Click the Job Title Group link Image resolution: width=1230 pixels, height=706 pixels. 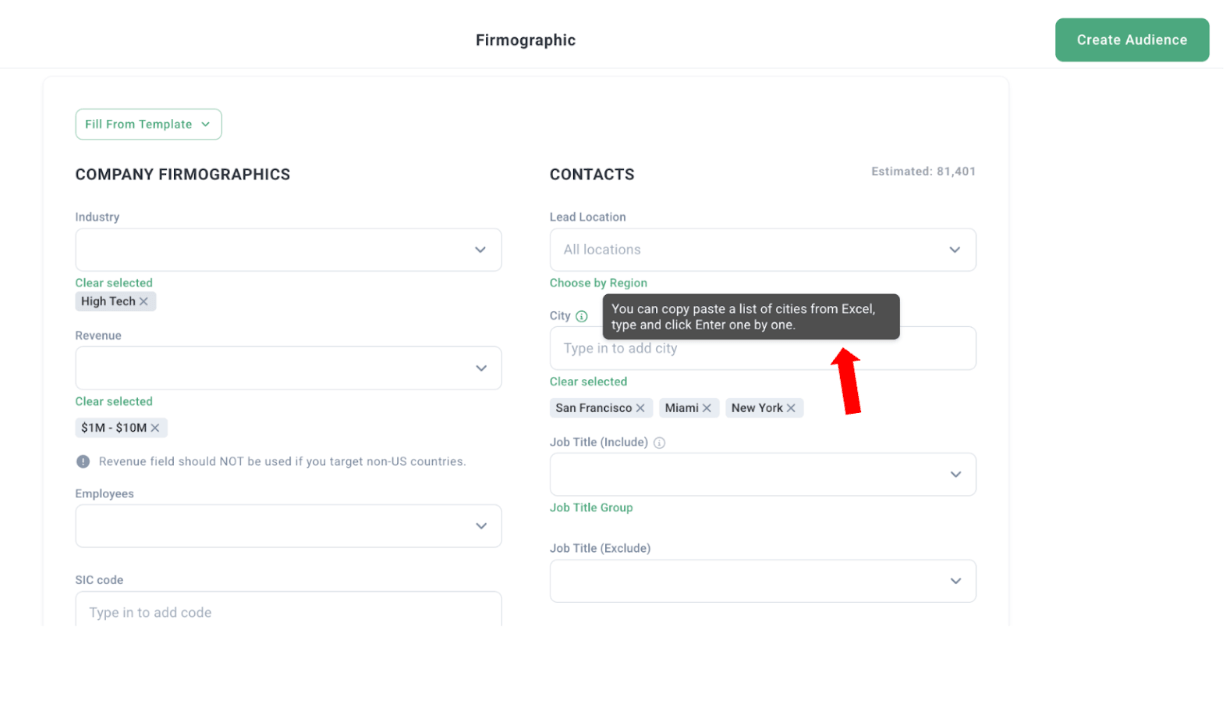coord(591,508)
